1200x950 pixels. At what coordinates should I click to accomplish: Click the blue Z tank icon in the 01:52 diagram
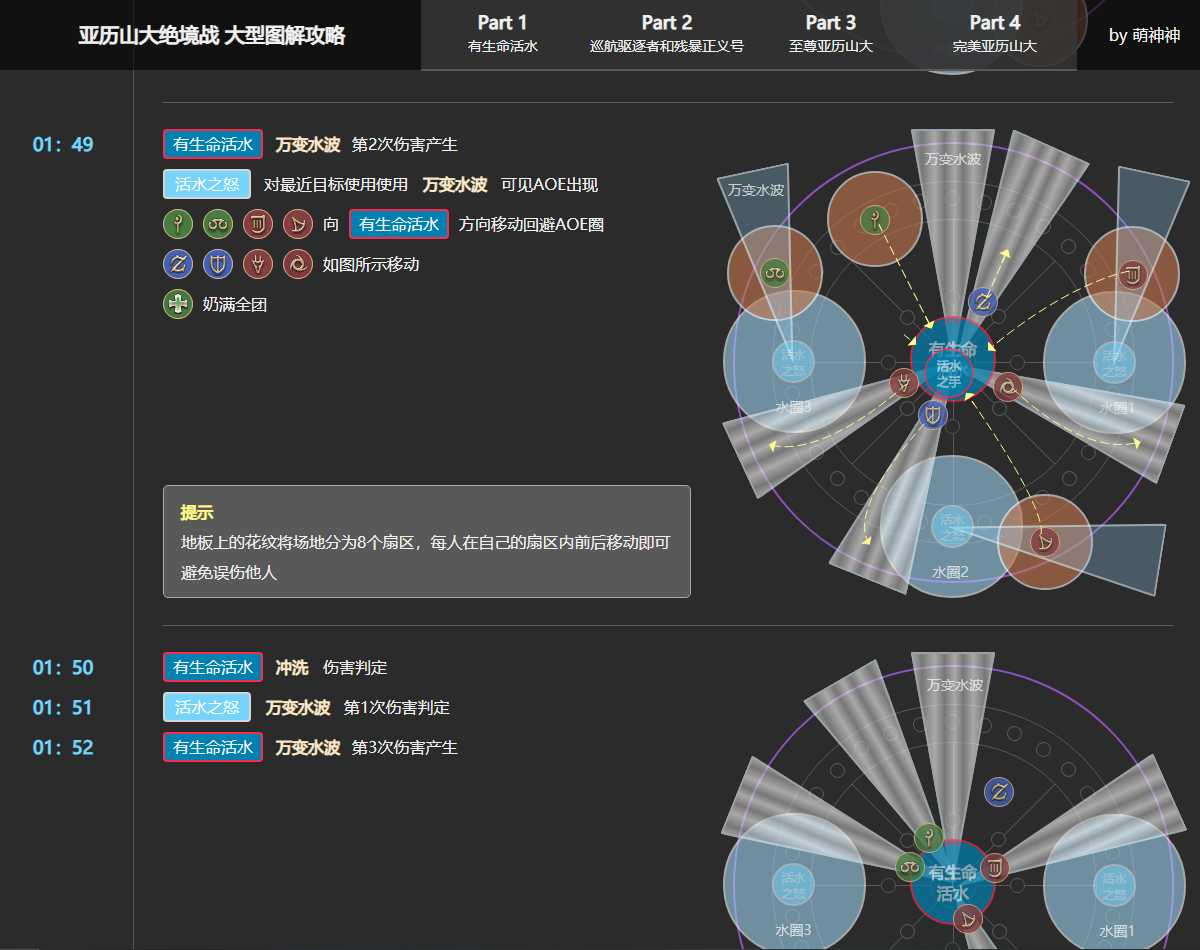click(999, 793)
